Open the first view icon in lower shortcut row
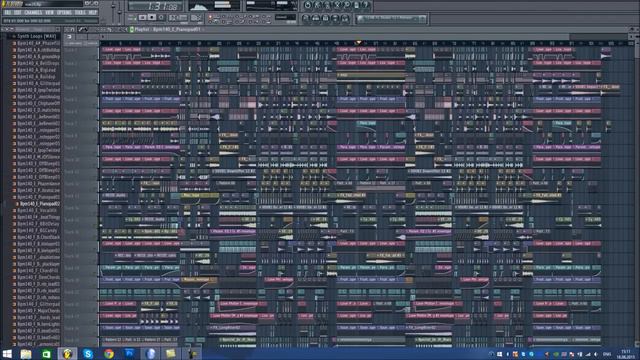The width and height of the screenshot is (640, 360). pos(306,18)
